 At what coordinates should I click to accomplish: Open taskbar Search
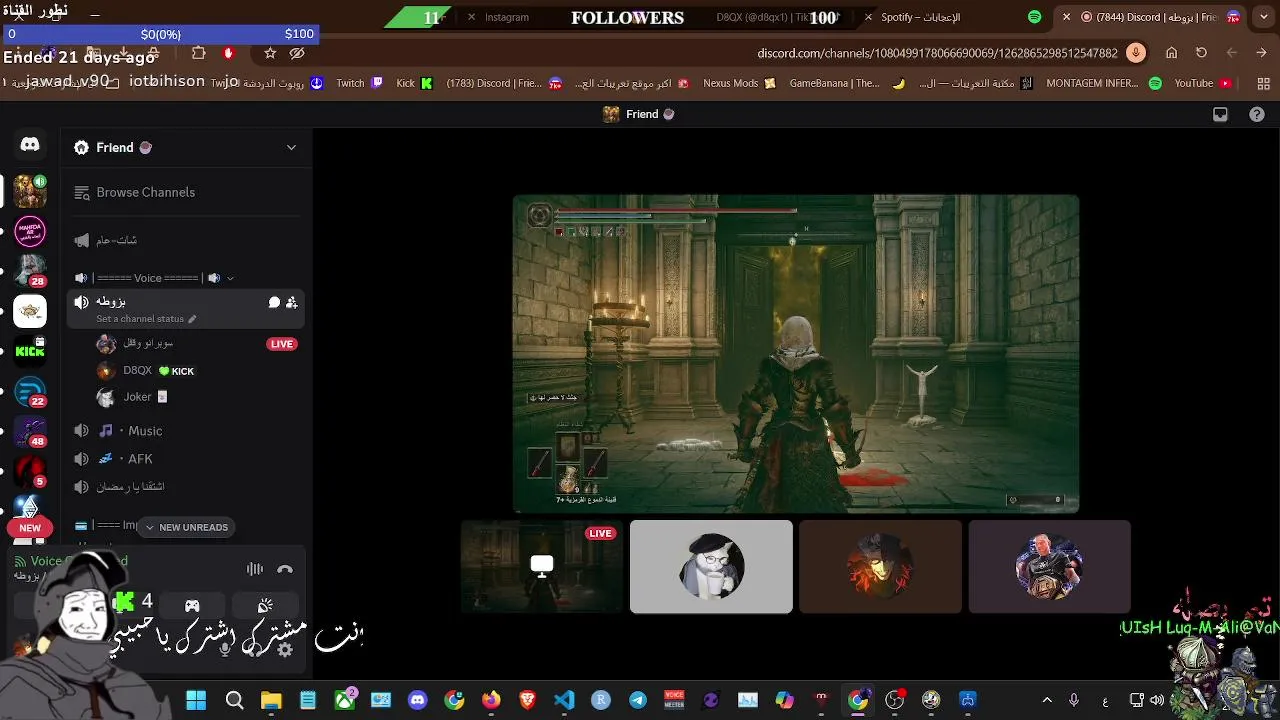pyautogui.click(x=234, y=700)
